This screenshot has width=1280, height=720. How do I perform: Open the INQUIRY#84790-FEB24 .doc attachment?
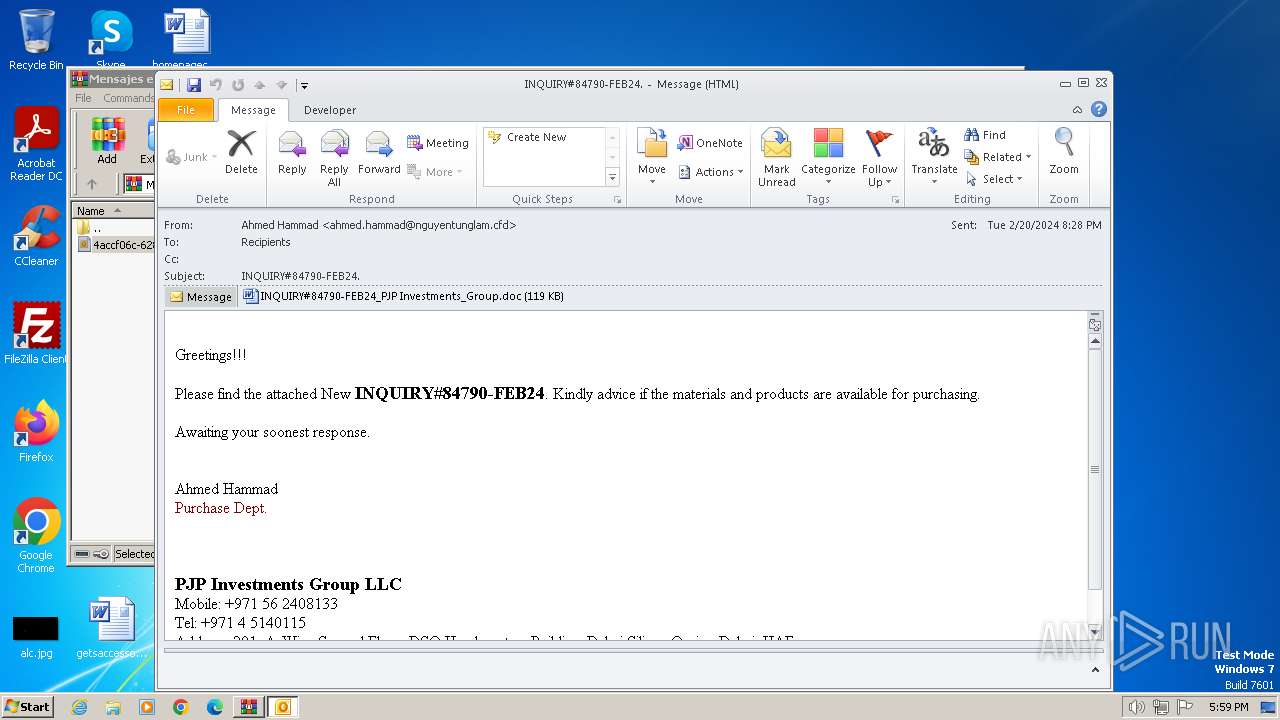coord(403,296)
